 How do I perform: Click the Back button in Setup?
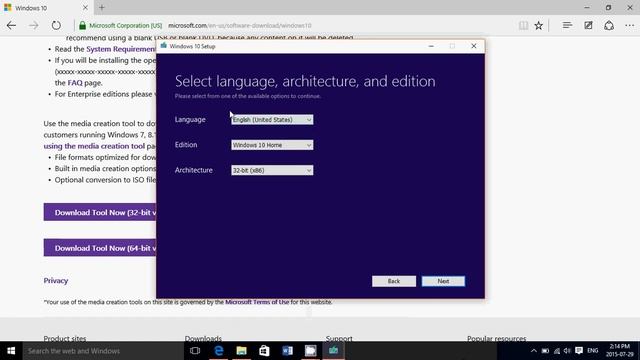click(x=394, y=281)
